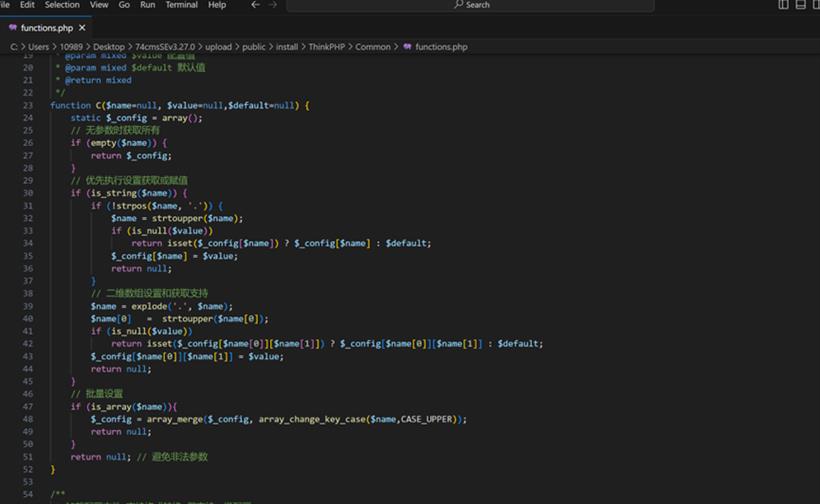Screen dimensions: 820x504
Task: Open the Terminal menu
Action: point(181,5)
